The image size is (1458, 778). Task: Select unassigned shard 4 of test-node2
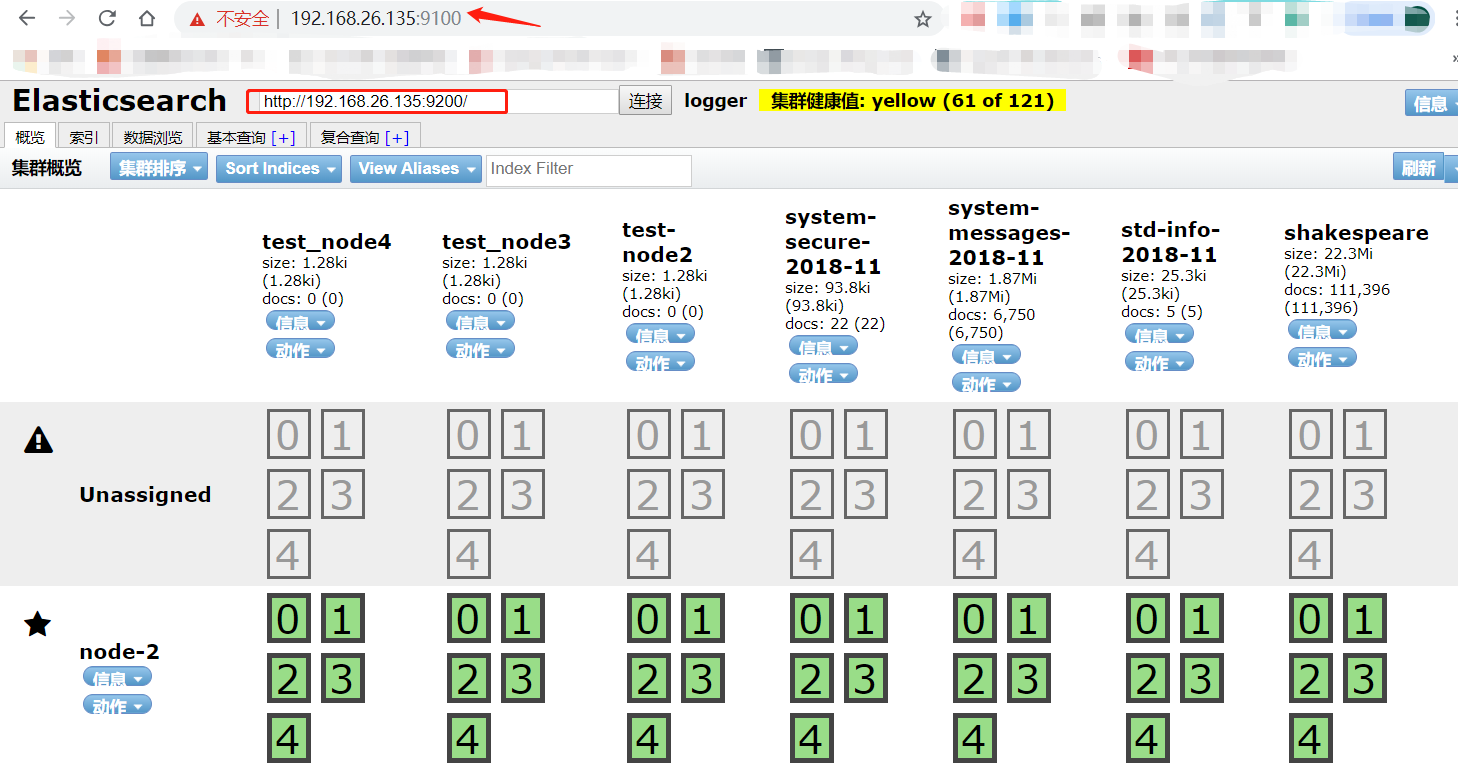(648, 554)
